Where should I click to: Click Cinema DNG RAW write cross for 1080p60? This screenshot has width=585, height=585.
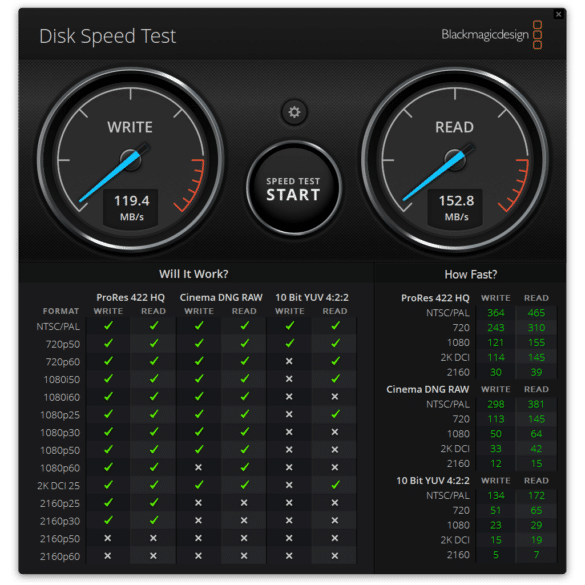pos(198,467)
